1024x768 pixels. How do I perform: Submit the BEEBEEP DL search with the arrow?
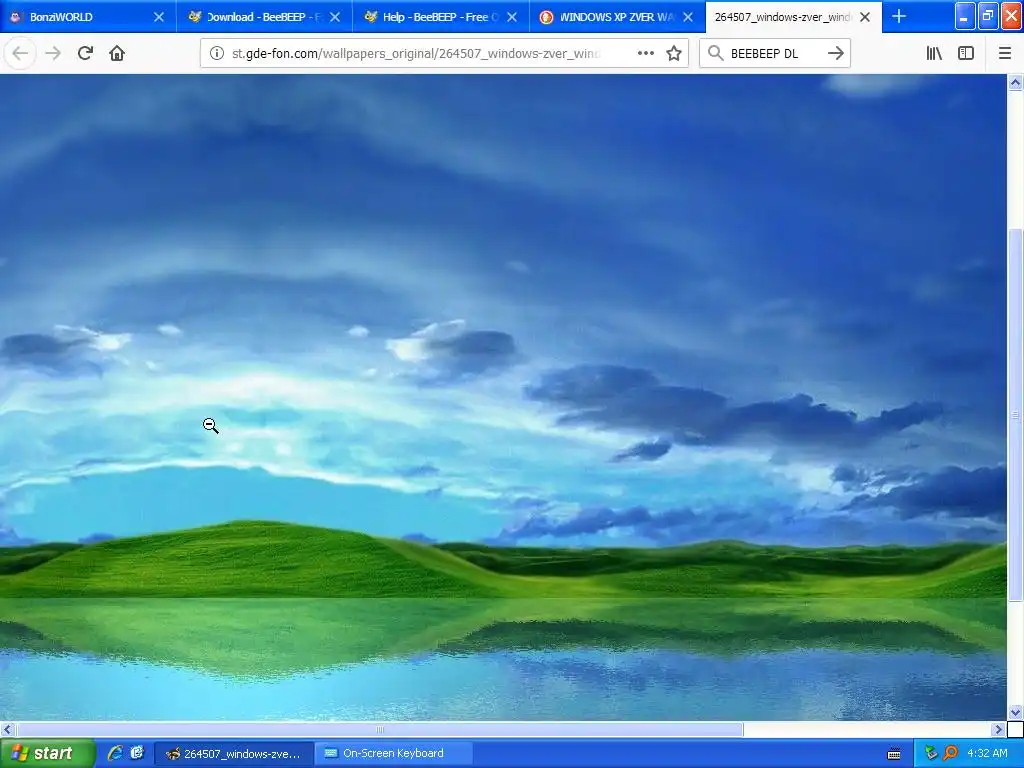[835, 54]
